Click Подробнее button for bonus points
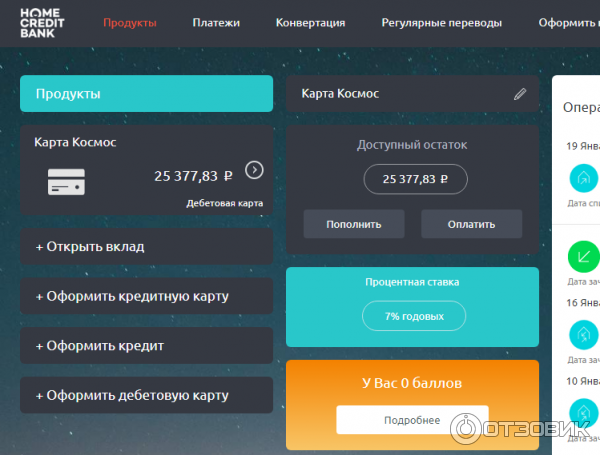This screenshot has height=455, width=600. (x=411, y=420)
